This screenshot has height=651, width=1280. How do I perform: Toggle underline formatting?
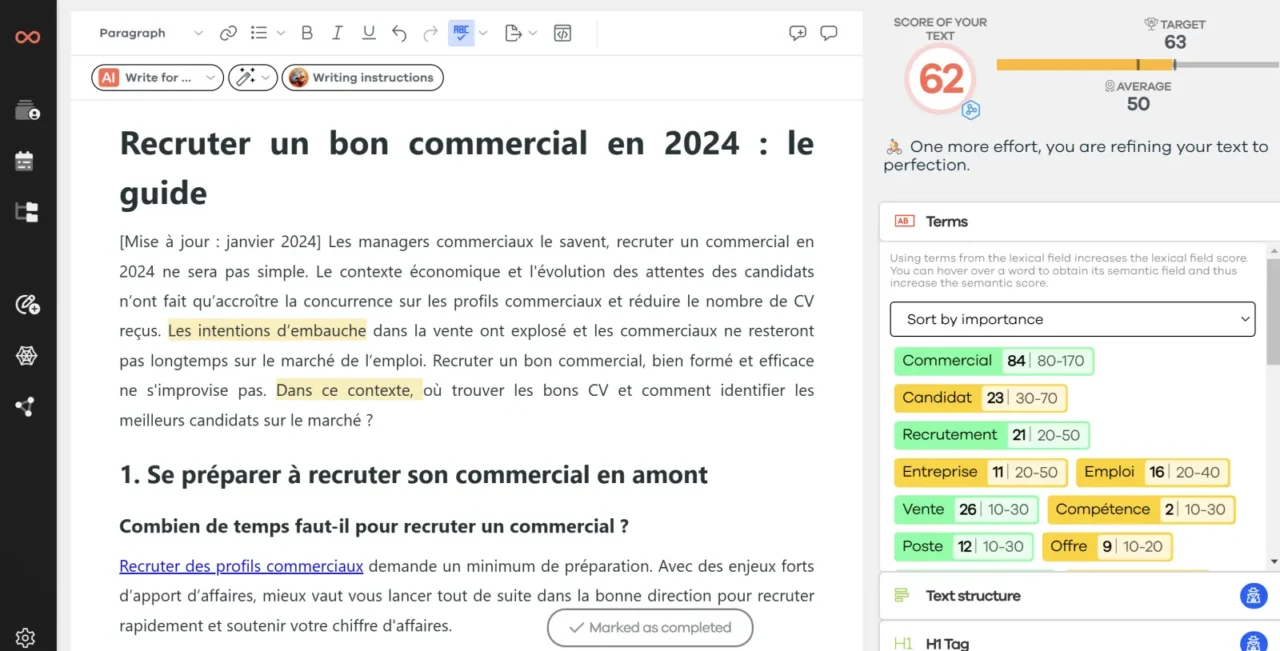click(x=368, y=33)
